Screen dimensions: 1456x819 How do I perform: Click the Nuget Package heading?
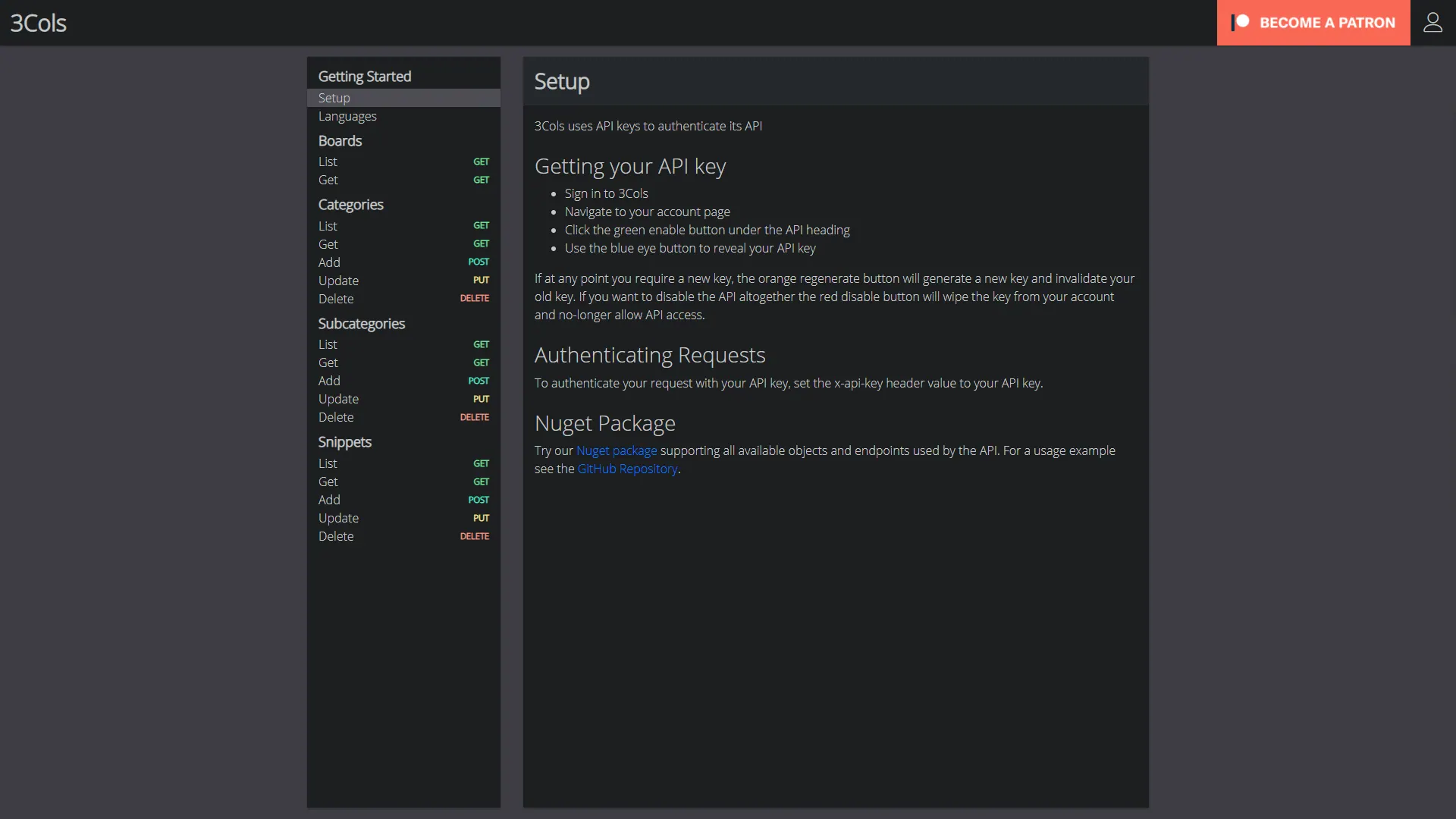(605, 423)
